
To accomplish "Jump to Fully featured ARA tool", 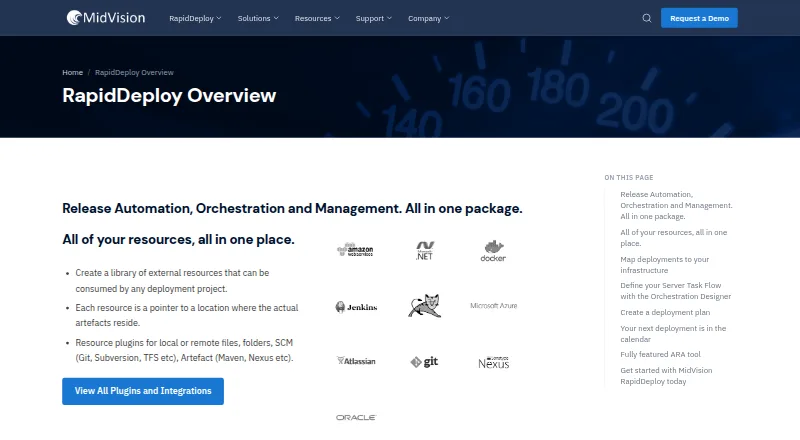I will 660,354.
